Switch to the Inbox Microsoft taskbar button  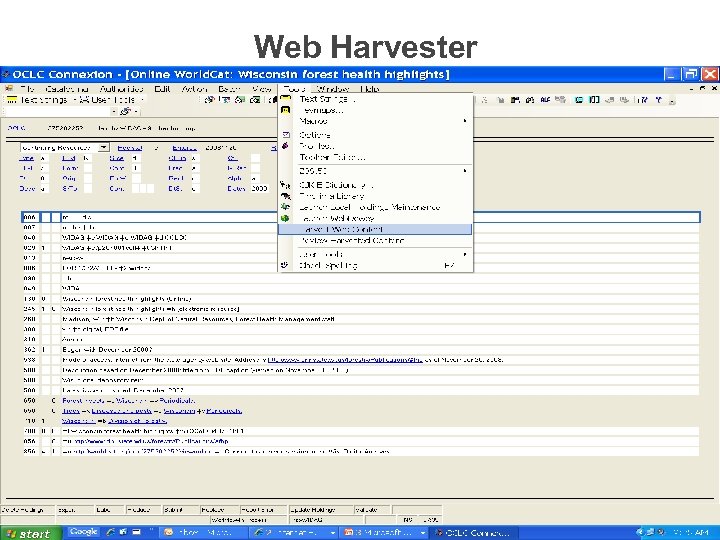203,533
